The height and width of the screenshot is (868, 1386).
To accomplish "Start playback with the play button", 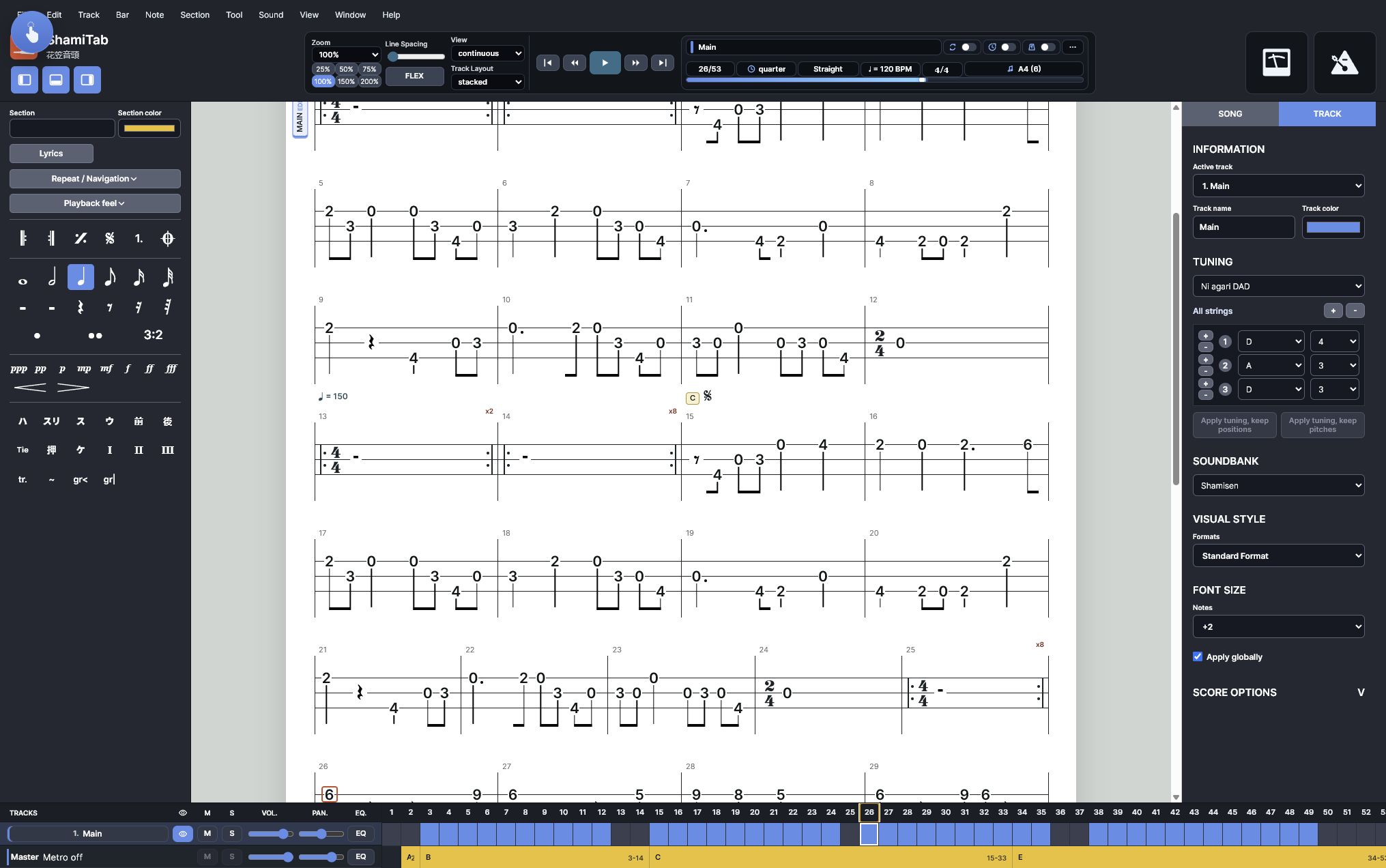I will point(605,63).
